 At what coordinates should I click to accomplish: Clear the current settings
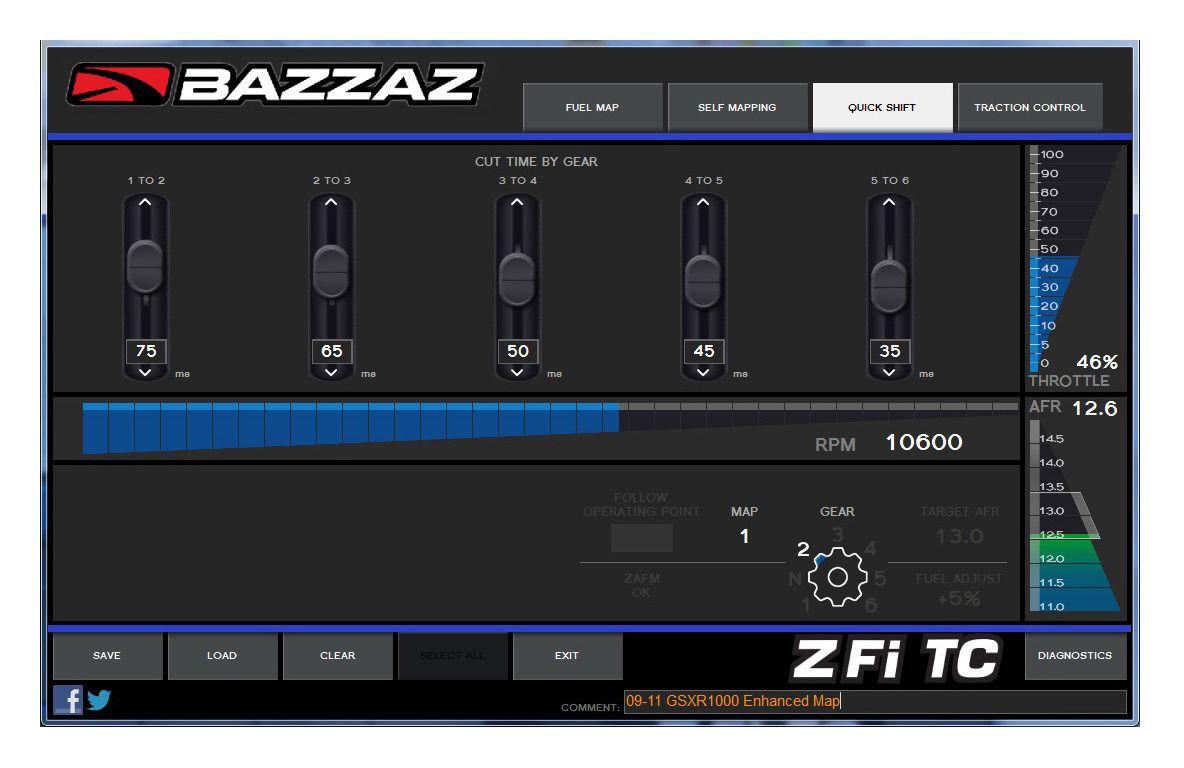pyautogui.click(x=338, y=656)
